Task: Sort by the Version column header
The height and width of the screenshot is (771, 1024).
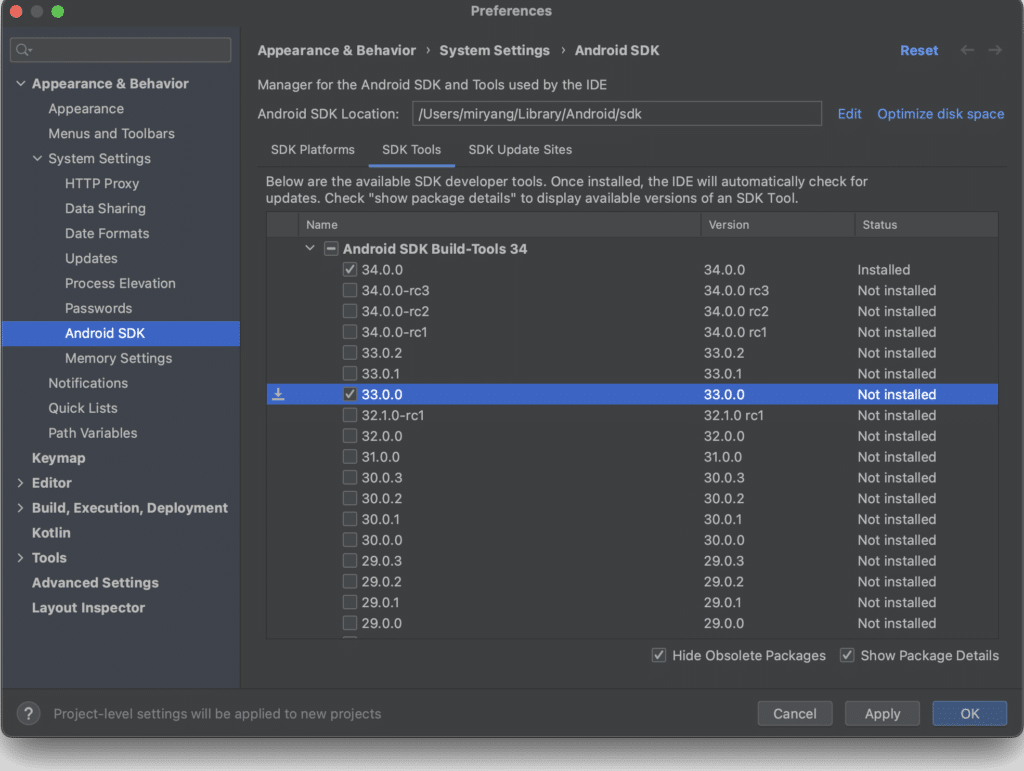Action: (778, 225)
